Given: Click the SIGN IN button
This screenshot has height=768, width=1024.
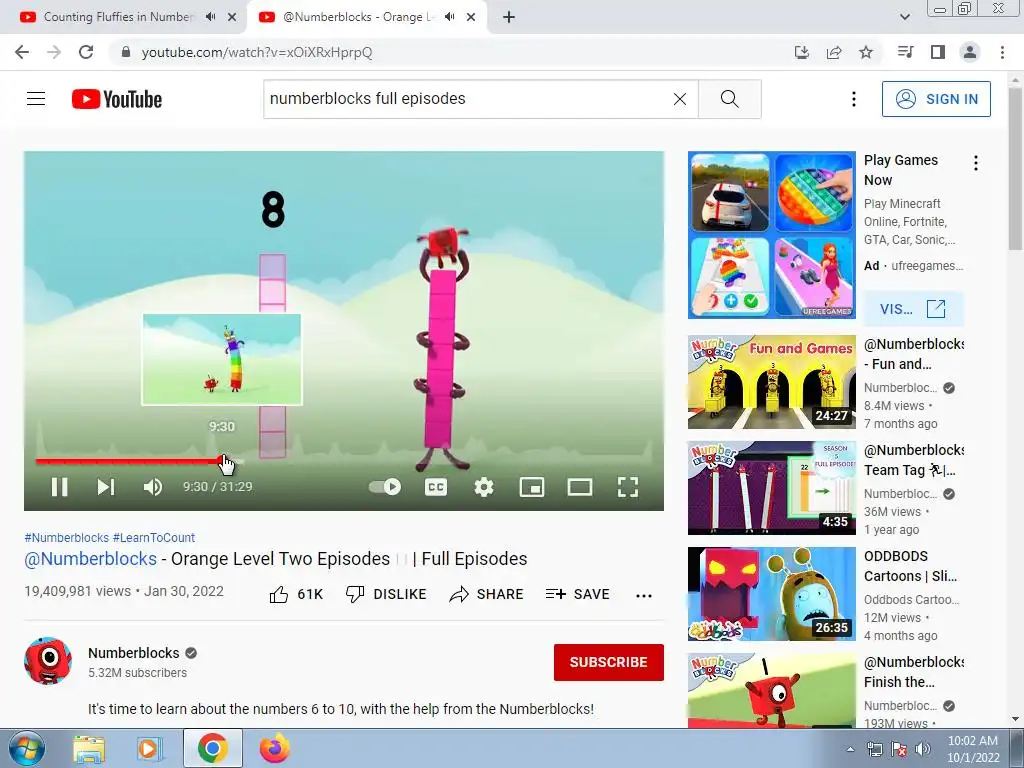Looking at the screenshot, I should click(936, 99).
